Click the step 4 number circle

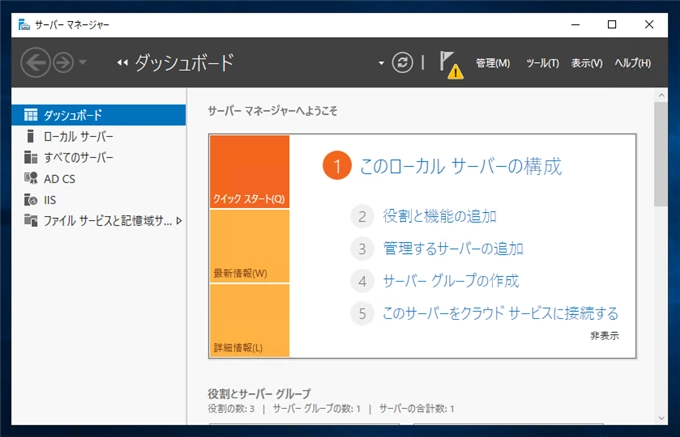[x=362, y=281]
